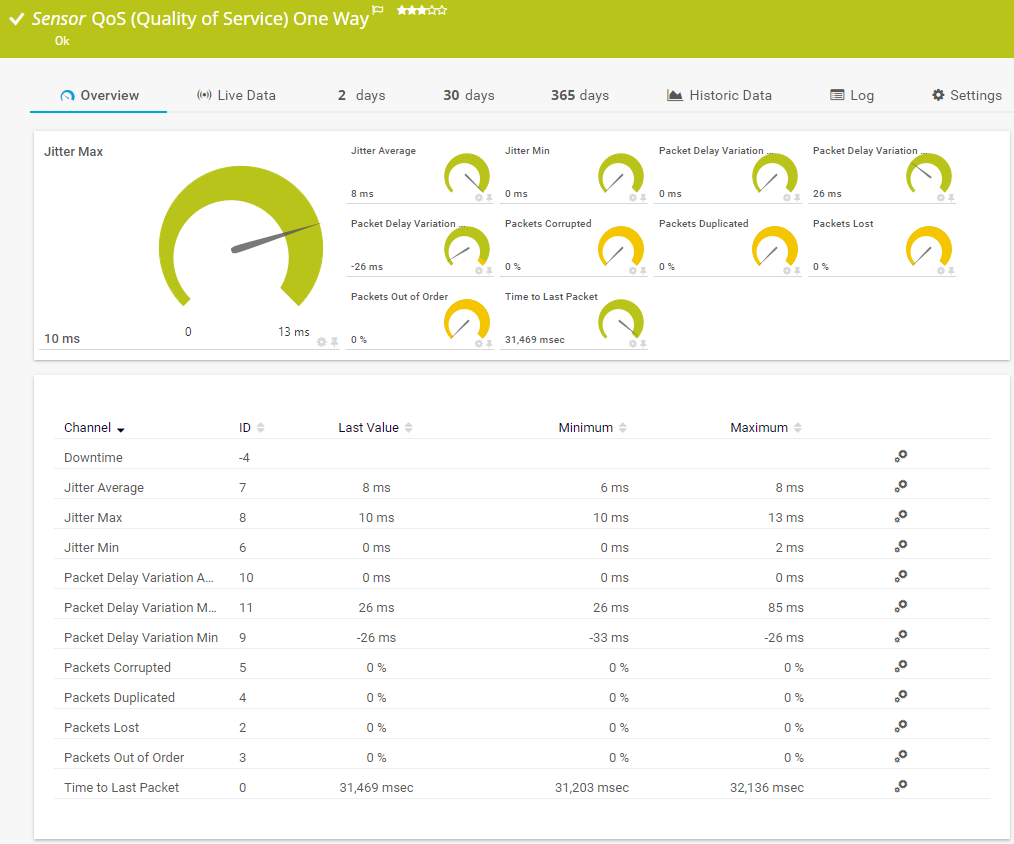The height and width of the screenshot is (844, 1014).
Task: Open gear icon on Packets Corrupted gauge
Action: click(x=632, y=270)
